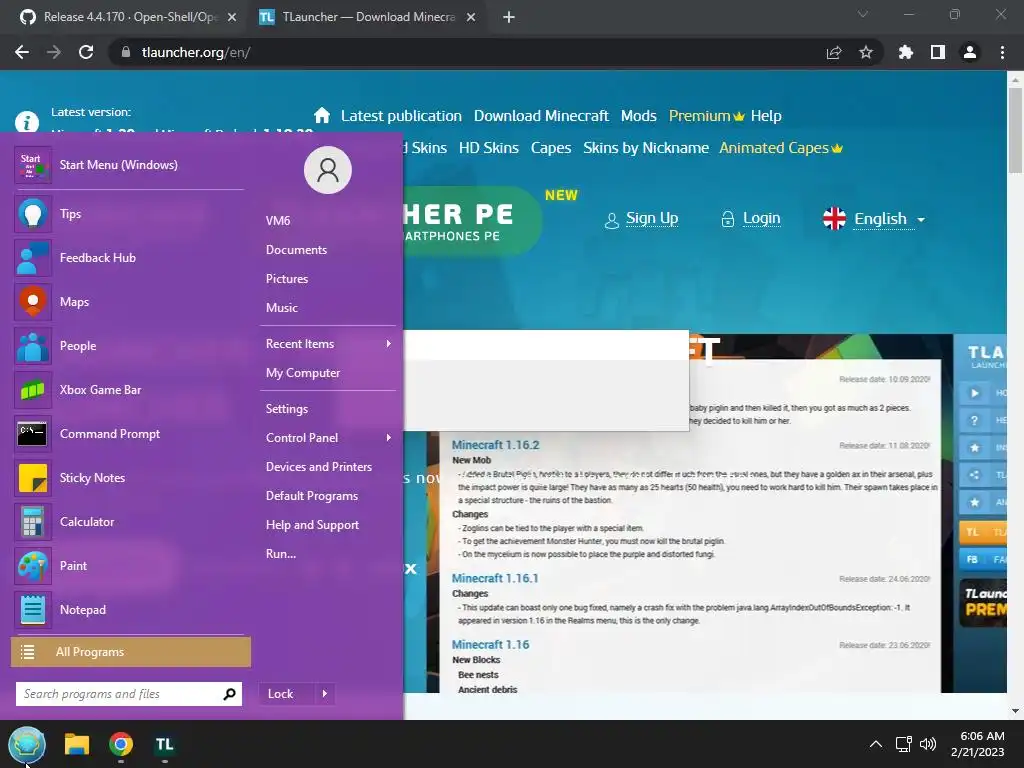This screenshot has height=768, width=1024.
Task: Focus the Search programs and files box
Action: [x=129, y=694]
